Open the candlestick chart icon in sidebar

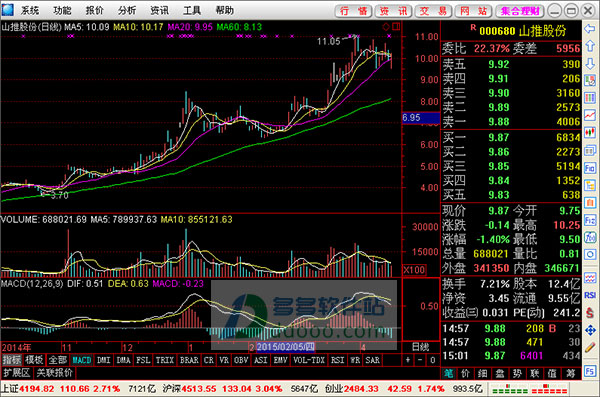click(x=589, y=133)
